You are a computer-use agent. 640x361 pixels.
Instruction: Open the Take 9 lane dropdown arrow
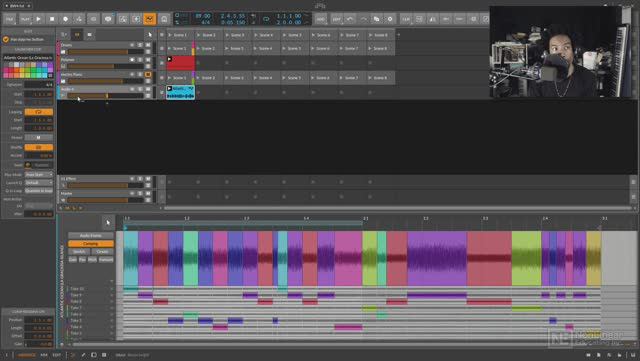(x=111, y=295)
